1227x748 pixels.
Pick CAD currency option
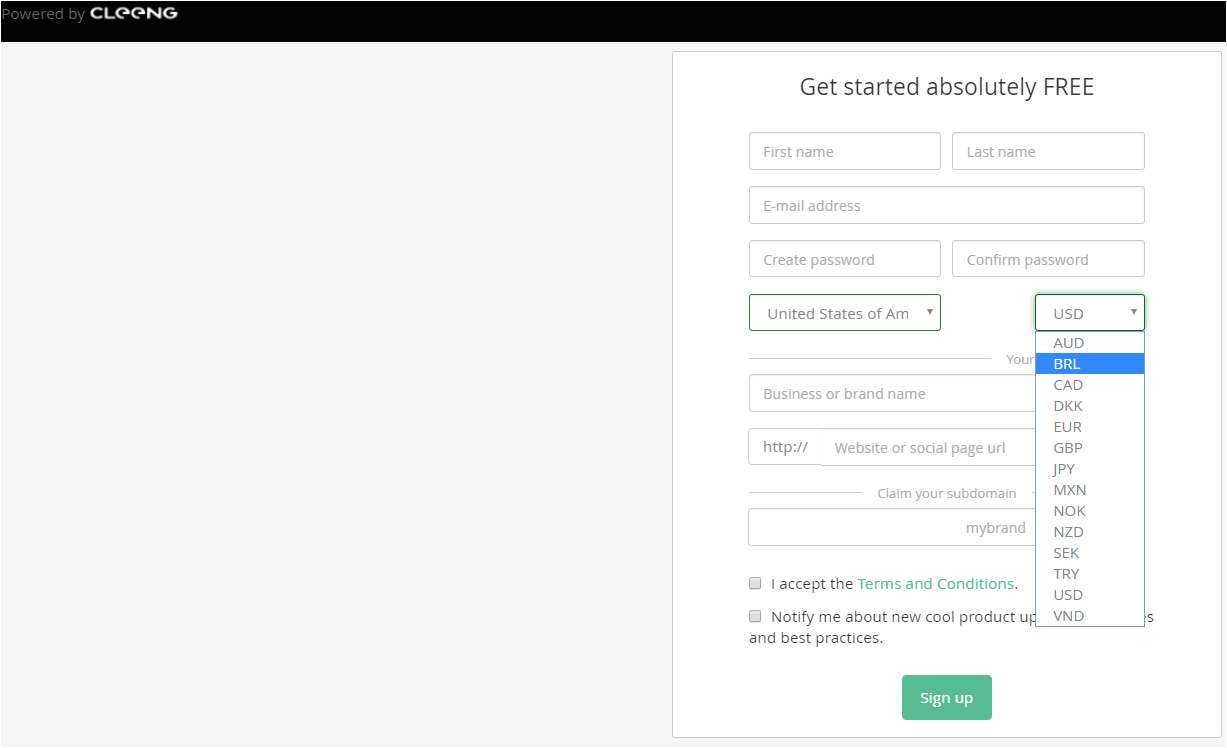pos(1090,385)
